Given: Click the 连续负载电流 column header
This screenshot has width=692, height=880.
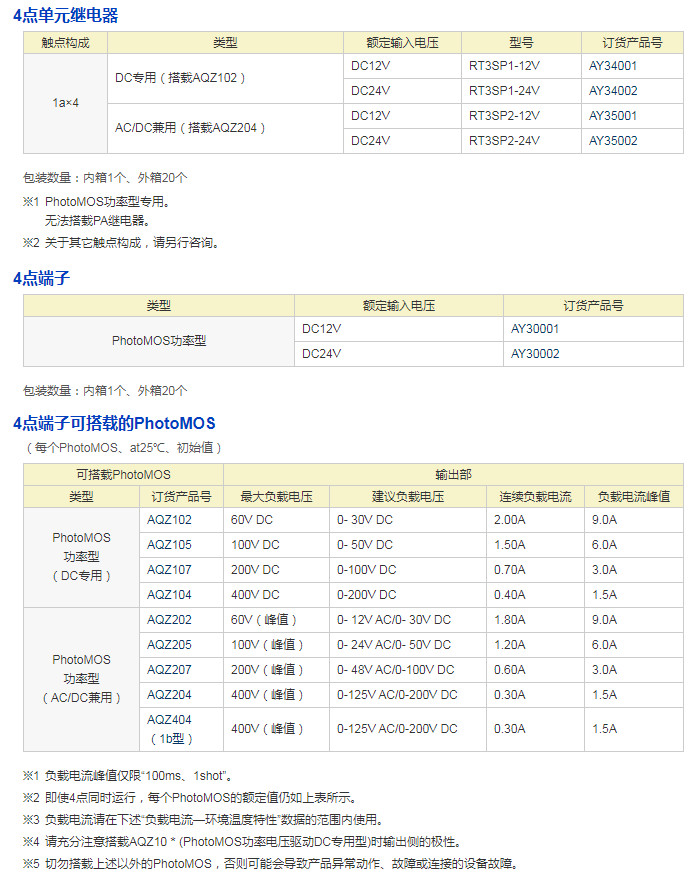Looking at the screenshot, I should pos(535,497).
